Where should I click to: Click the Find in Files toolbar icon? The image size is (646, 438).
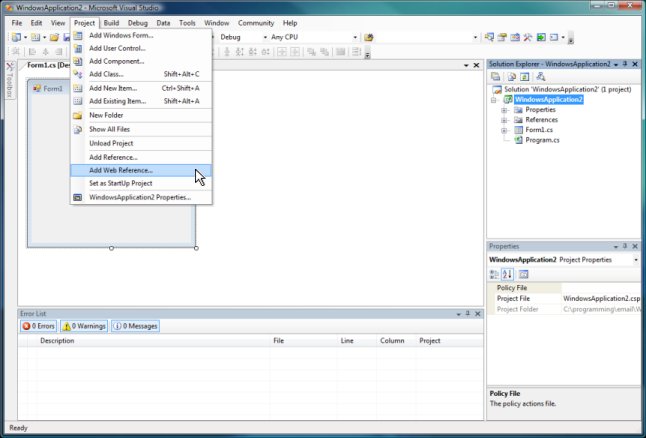point(369,37)
